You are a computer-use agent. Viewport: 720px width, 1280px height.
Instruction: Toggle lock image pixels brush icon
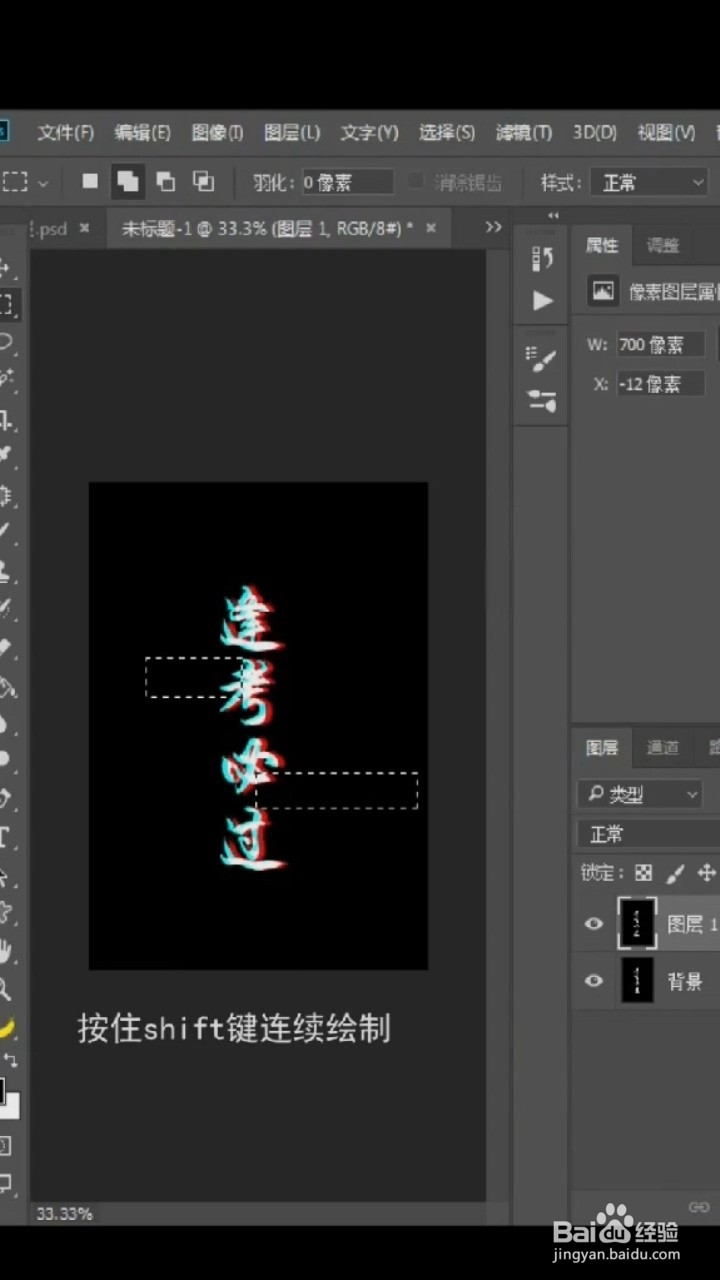click(x=675, y=873)
